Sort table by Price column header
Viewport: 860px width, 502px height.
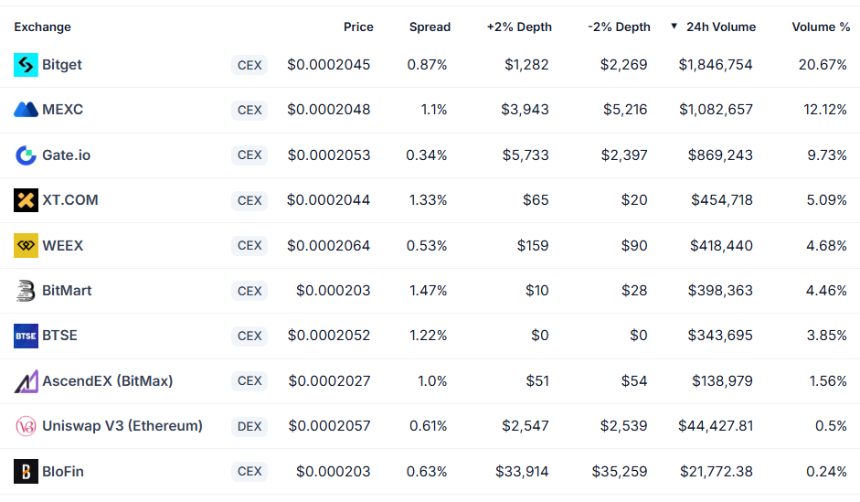pos(358,27)
